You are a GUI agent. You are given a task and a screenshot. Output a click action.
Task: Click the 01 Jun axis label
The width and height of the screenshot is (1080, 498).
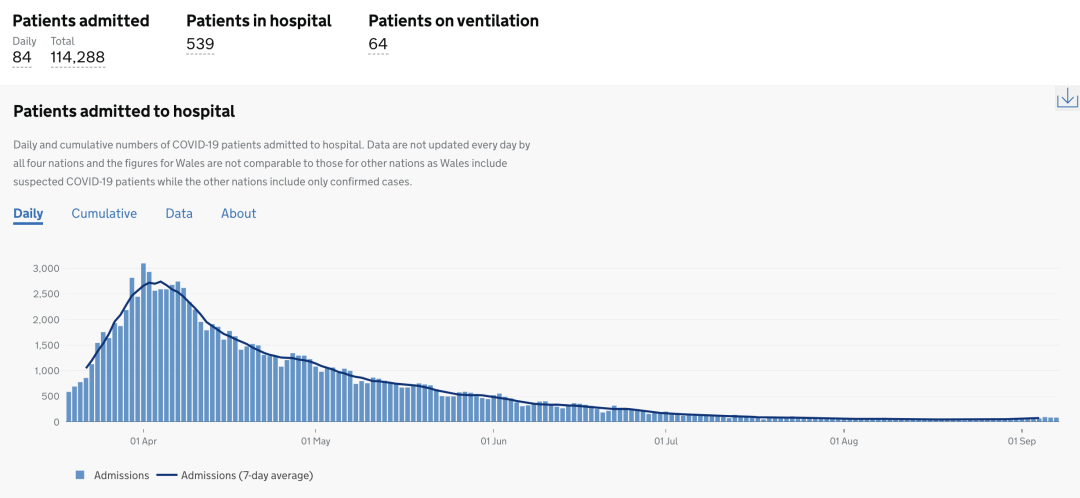tap(493, 440)
